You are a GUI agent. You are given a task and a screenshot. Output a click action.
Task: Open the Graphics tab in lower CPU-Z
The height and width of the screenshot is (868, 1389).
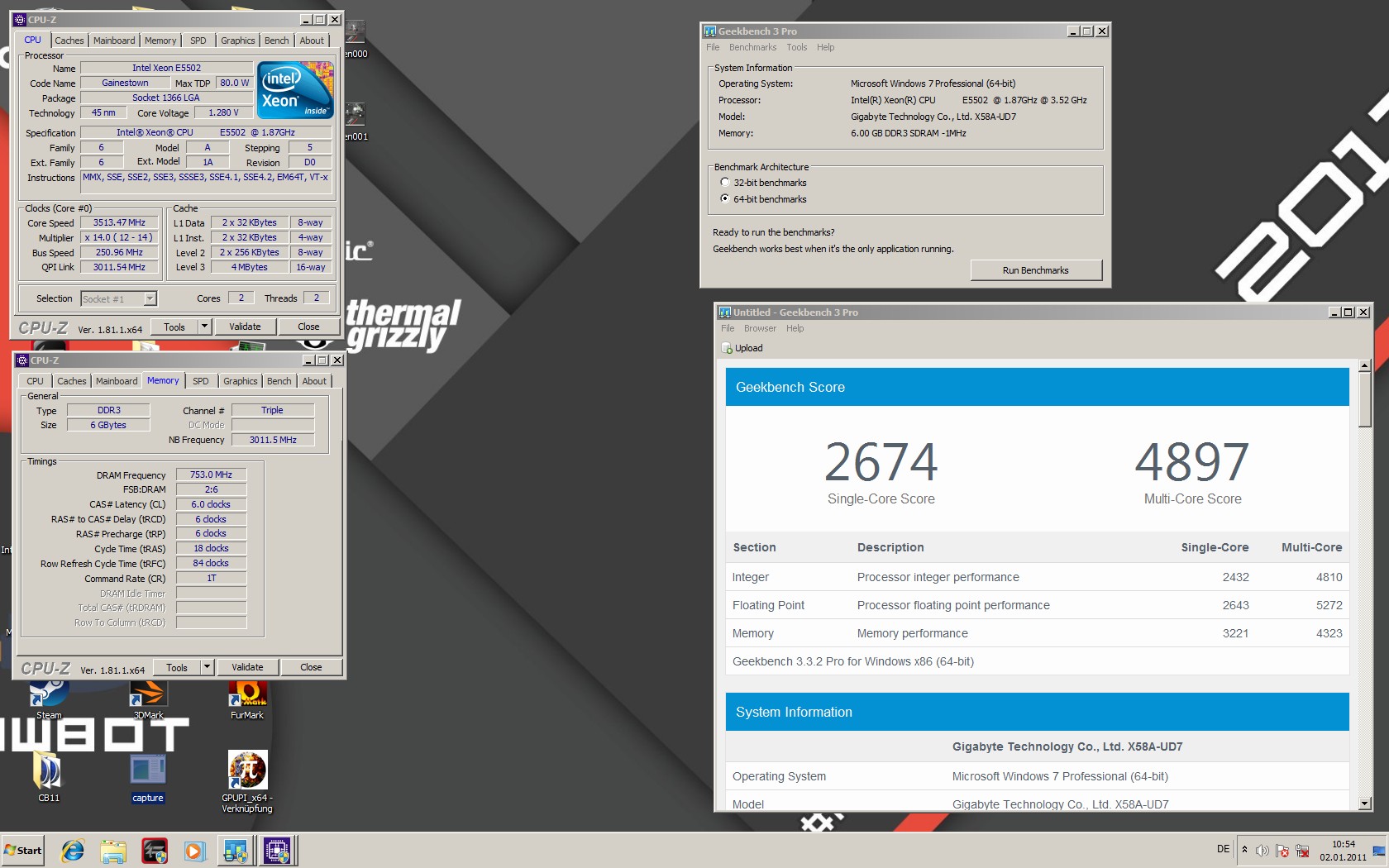click(241, 381)
